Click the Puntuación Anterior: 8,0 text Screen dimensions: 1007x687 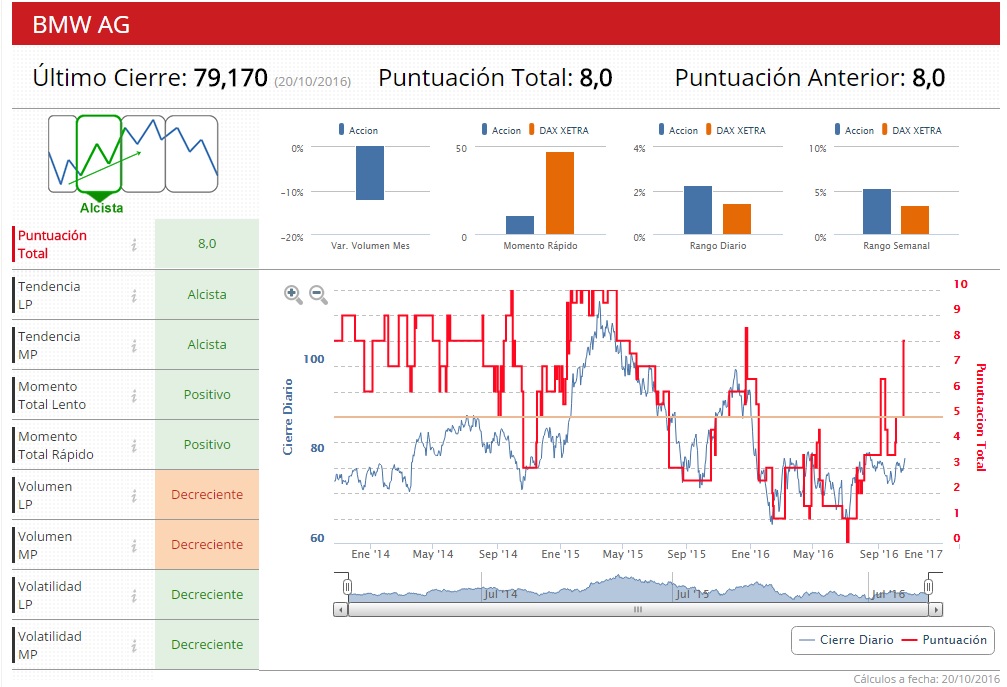[810, 78]
